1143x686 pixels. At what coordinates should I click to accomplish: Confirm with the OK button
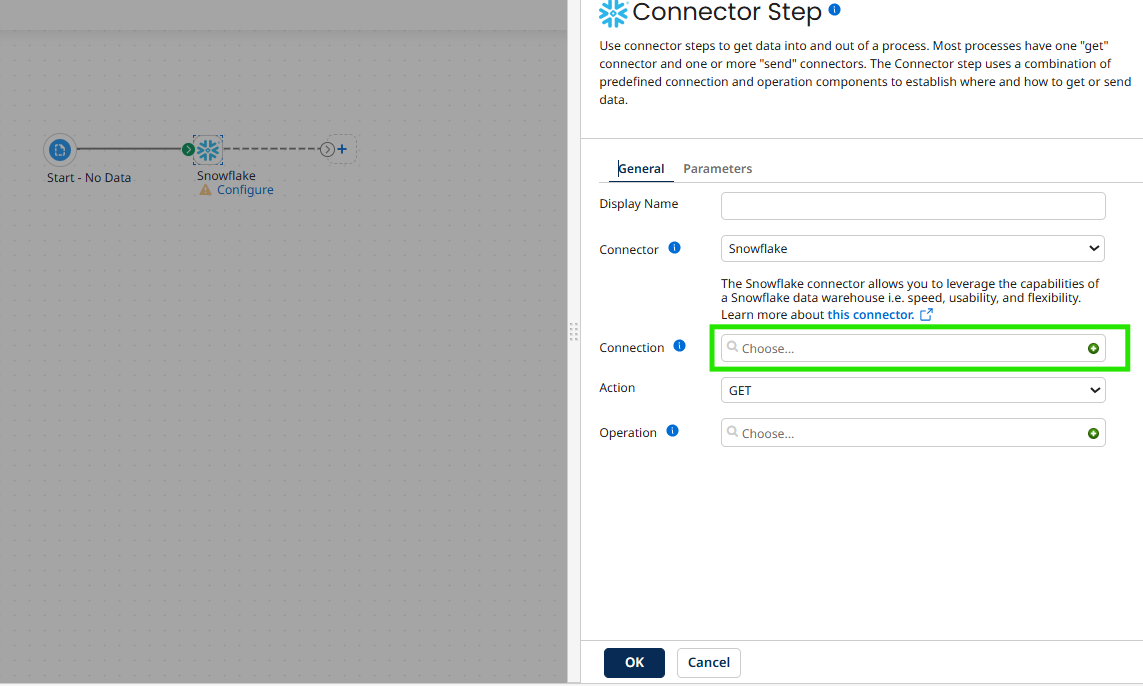click(634, 663)
